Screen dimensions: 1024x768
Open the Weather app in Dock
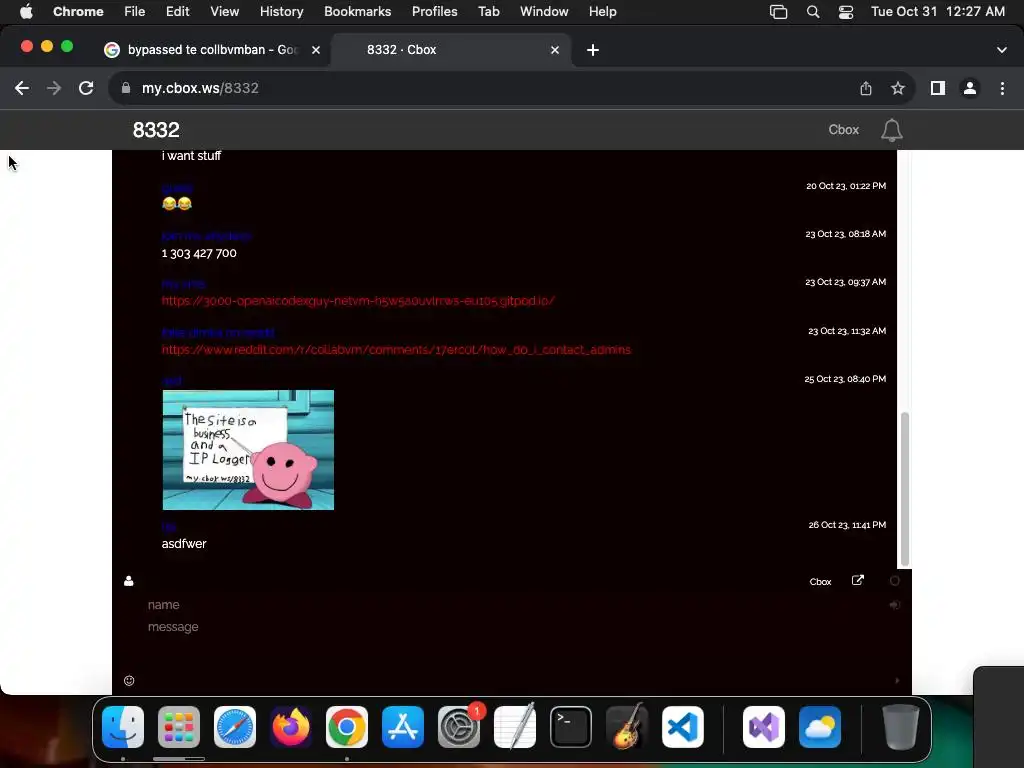click(x=820, y=727)
